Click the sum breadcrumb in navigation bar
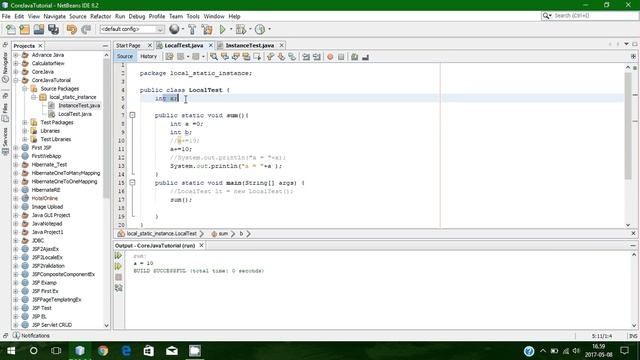This screenshot has height=360, width=640. pyautogui.click(x=223, y=234)
